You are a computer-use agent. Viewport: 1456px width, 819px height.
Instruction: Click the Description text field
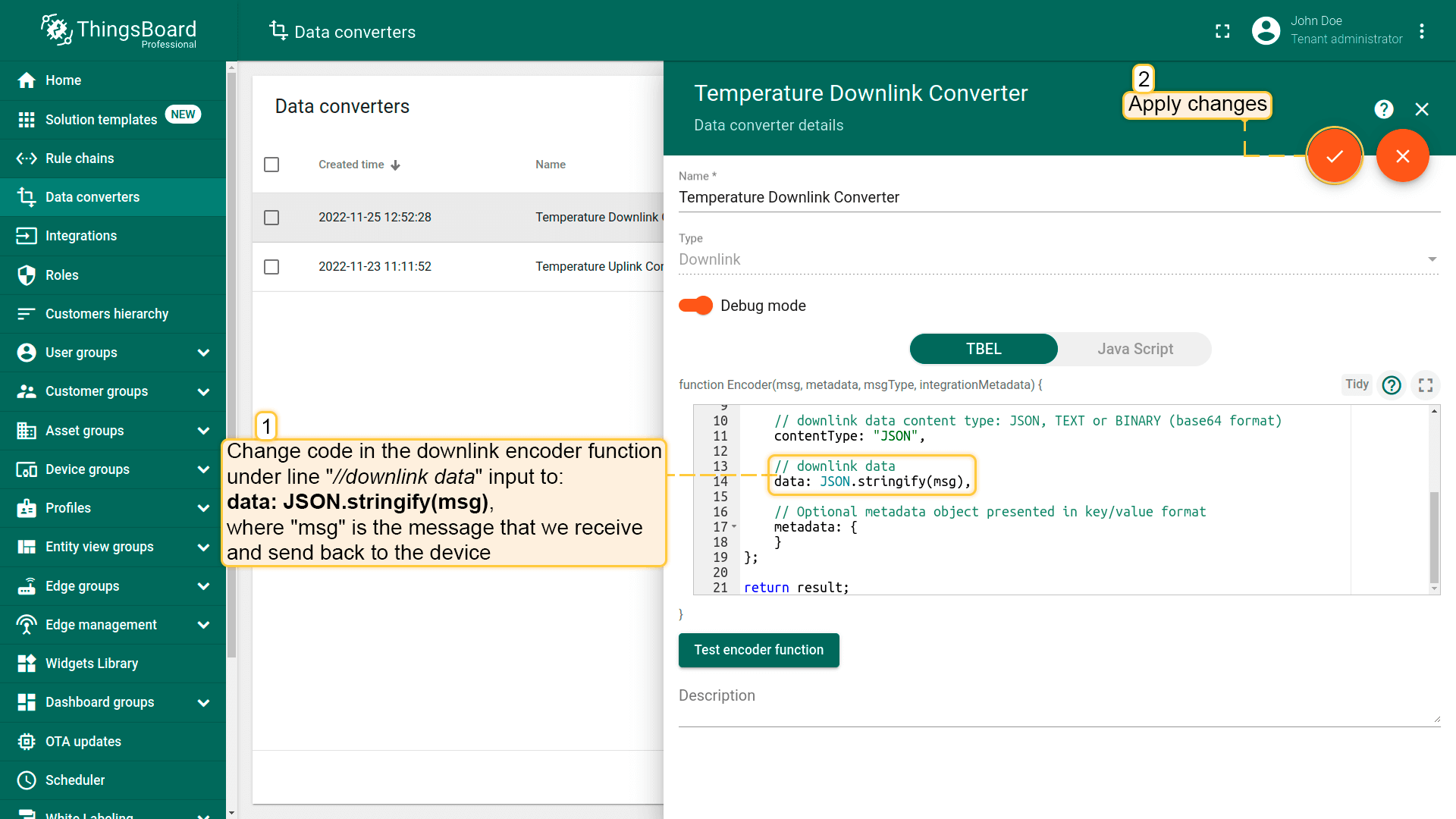tap(1059, 705)
